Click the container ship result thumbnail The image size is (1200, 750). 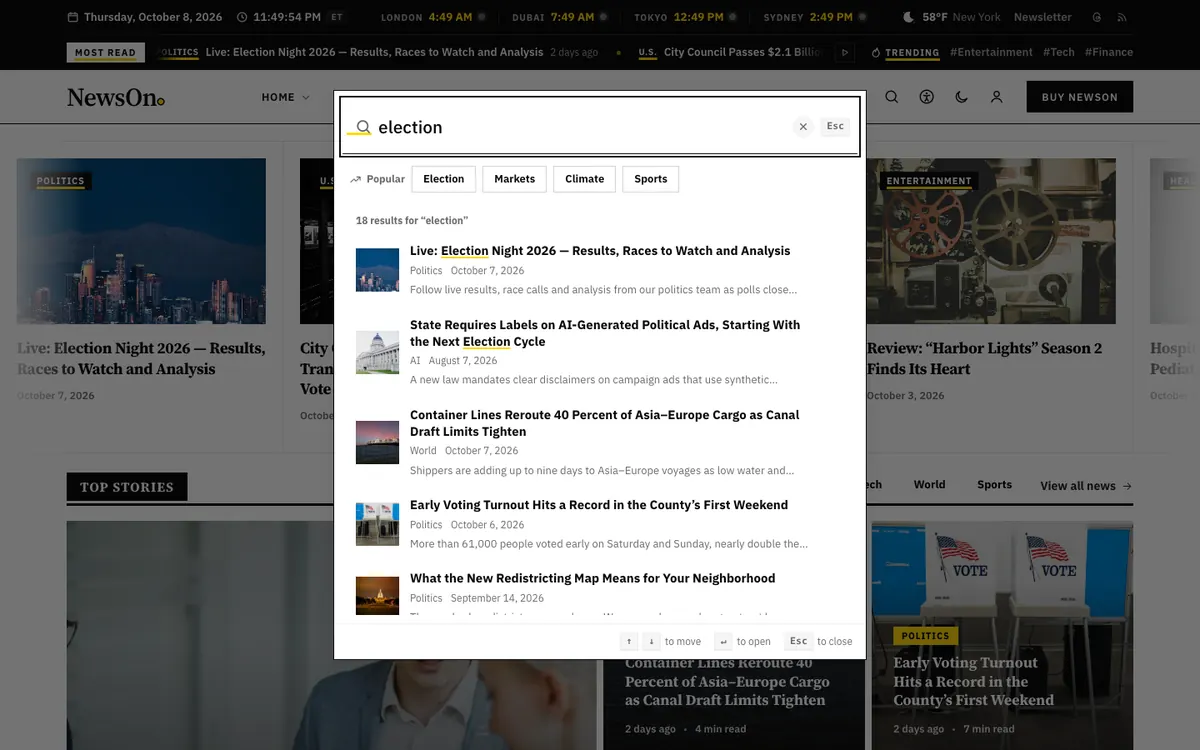[x=377, y=442]
